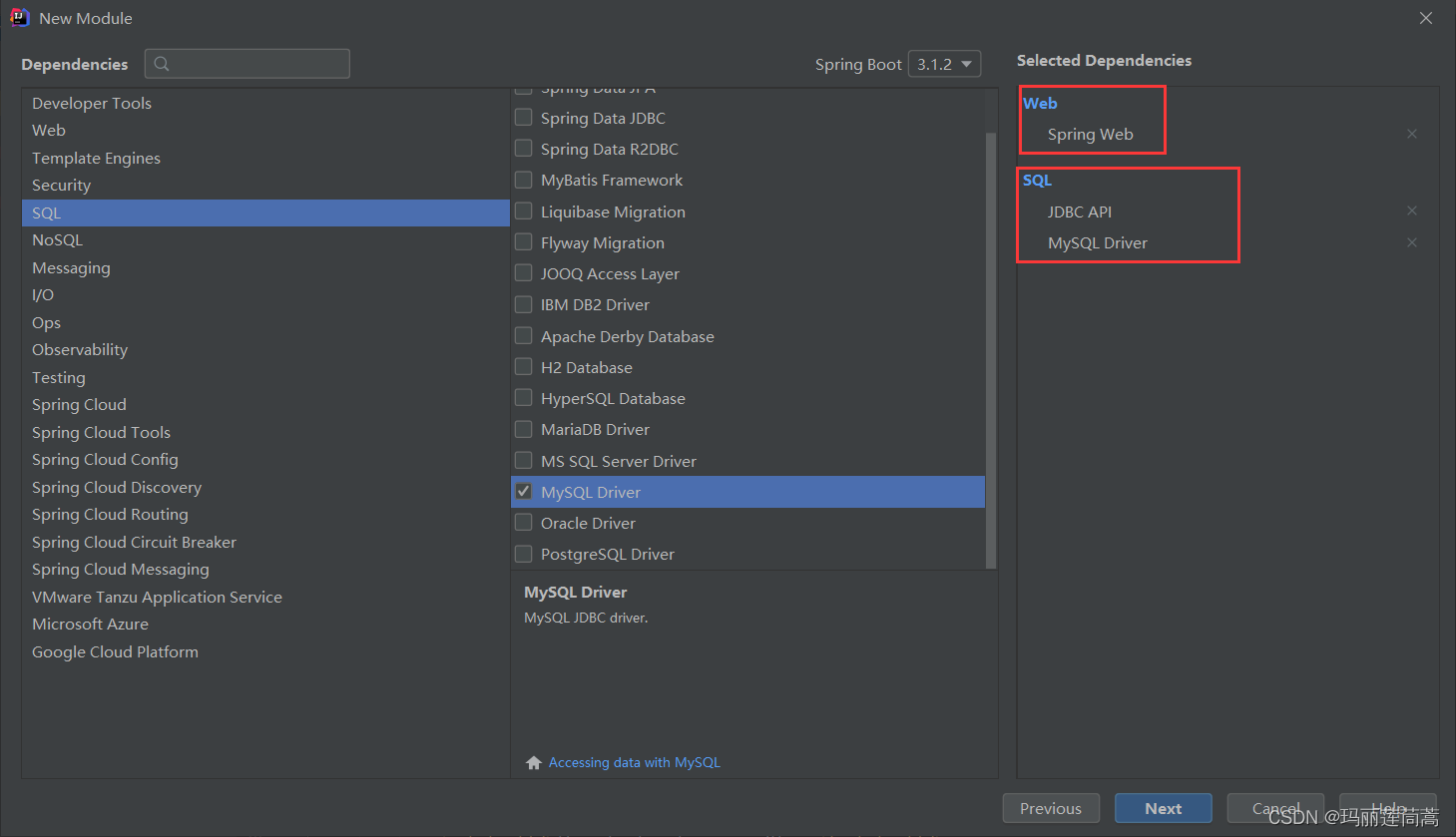Select the Testing category
This screenshot has height=837, width=1456.
tap(265, 377)
